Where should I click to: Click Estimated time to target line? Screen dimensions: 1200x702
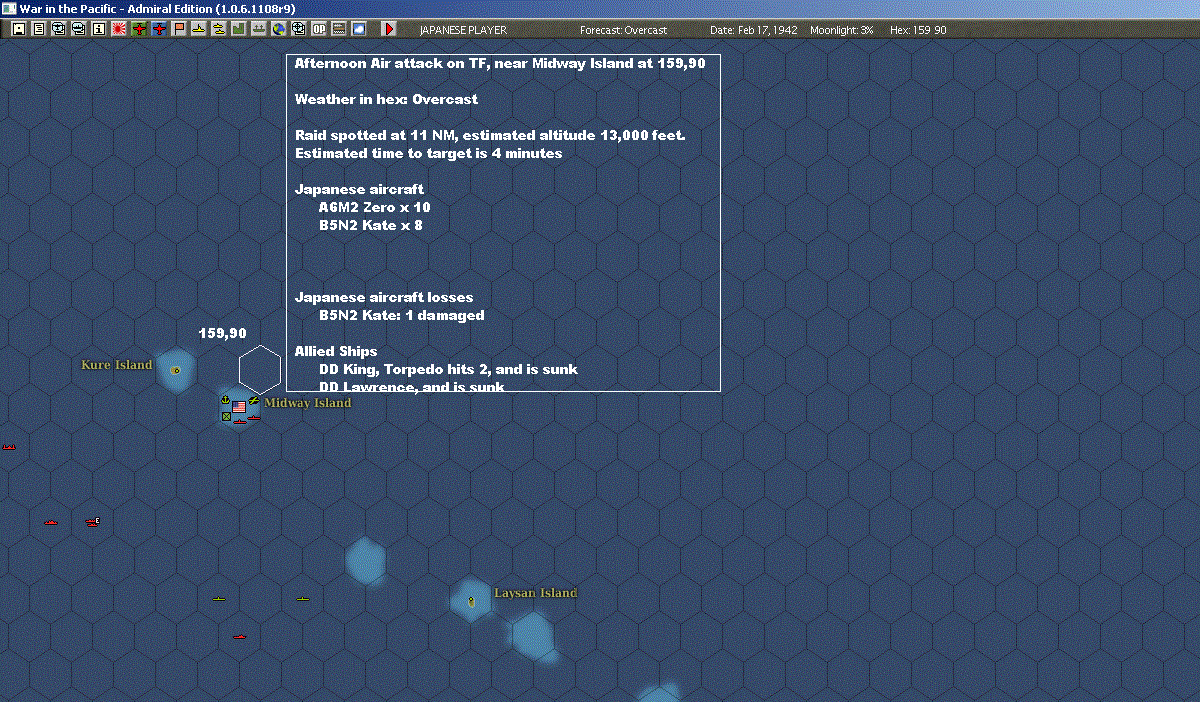(428, 153)
